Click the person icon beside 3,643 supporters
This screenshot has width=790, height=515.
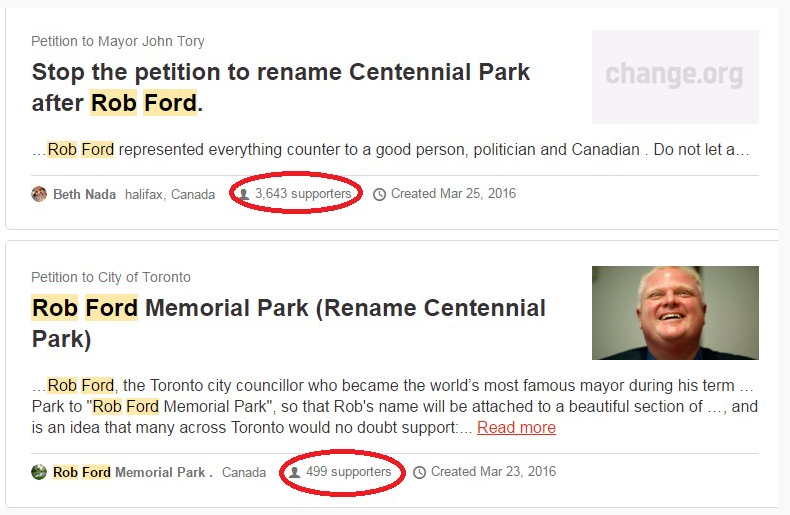(x=244, y=194)
